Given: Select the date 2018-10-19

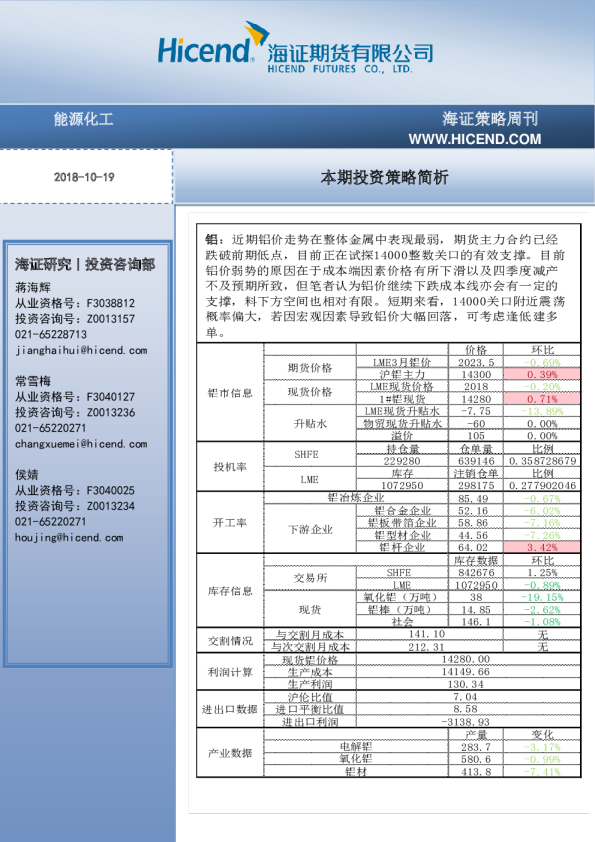Looking at the screenshot, I should (84, 177).
